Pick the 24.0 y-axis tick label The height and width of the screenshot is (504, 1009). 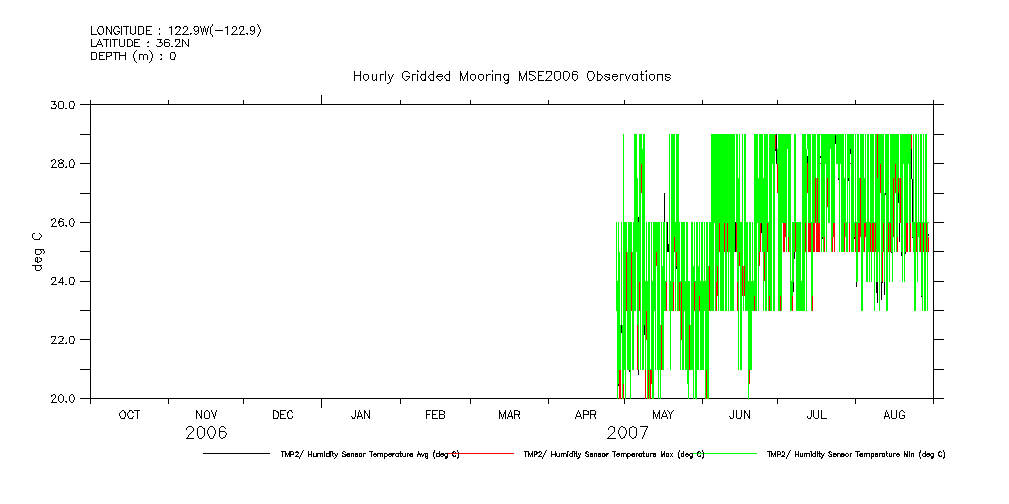[64, 281]
